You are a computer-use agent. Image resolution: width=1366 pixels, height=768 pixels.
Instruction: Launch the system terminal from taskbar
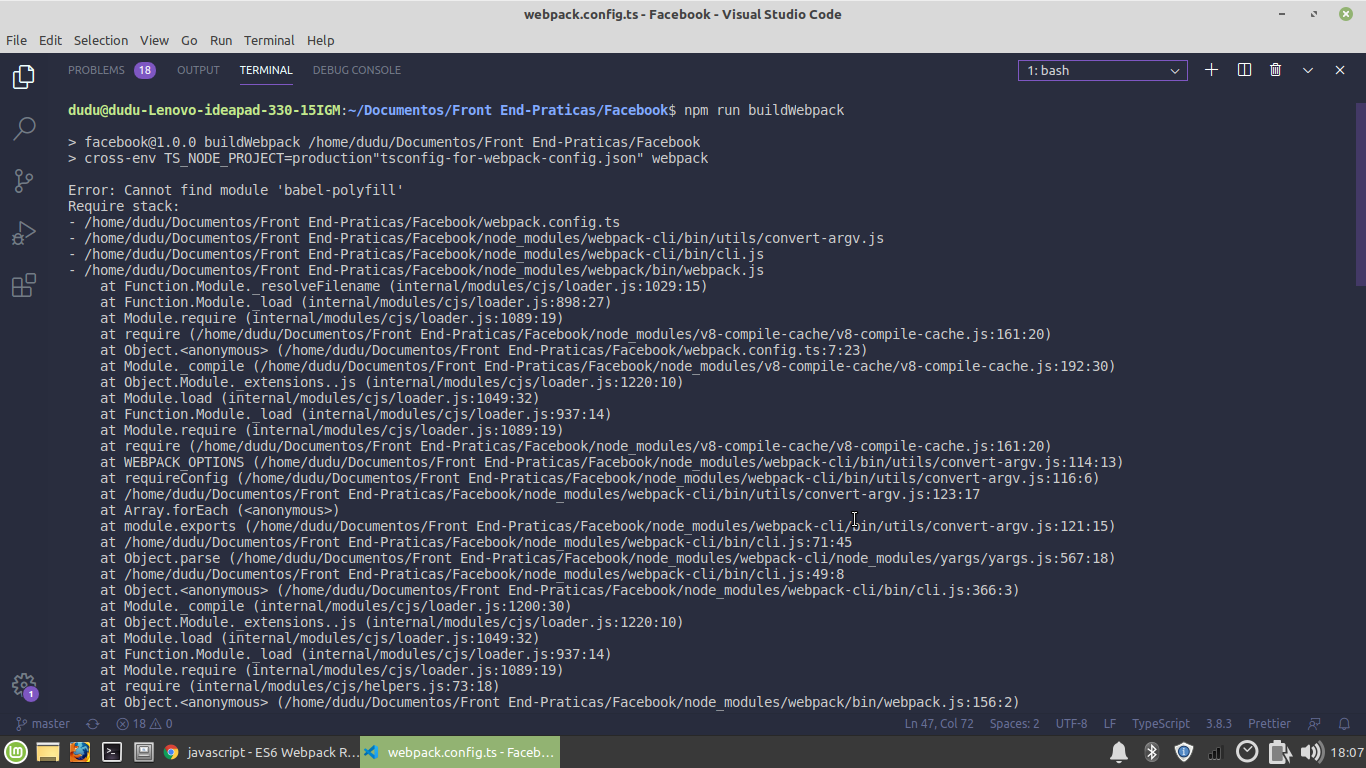[112, 752]
